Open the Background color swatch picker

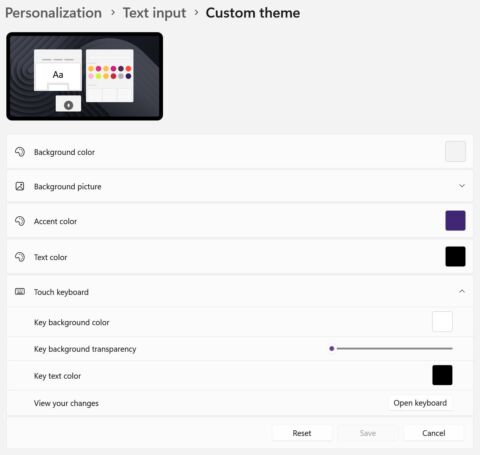(455, 151)
